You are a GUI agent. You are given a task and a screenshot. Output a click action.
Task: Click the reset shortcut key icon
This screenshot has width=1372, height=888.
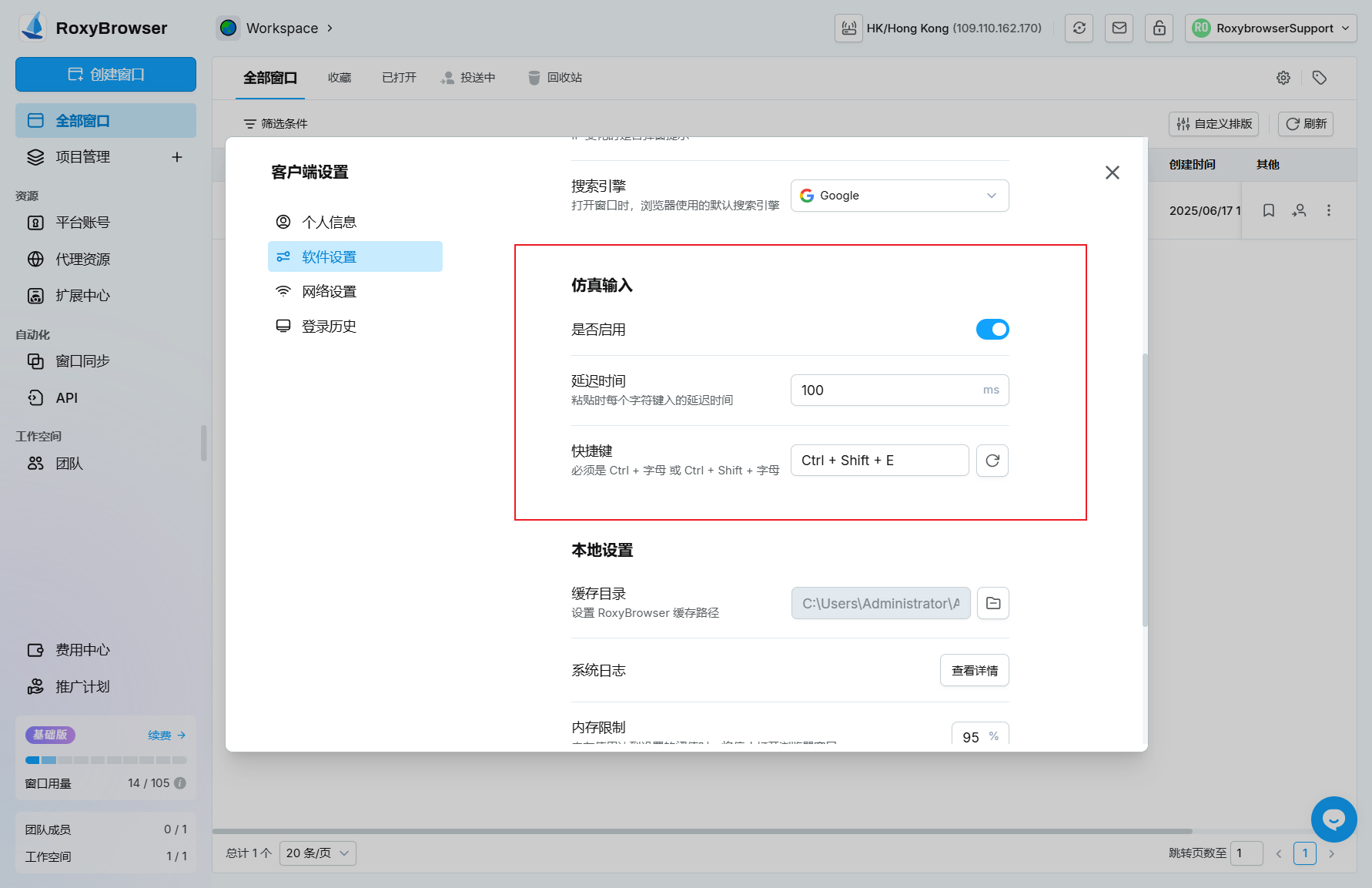click(992, 461)
